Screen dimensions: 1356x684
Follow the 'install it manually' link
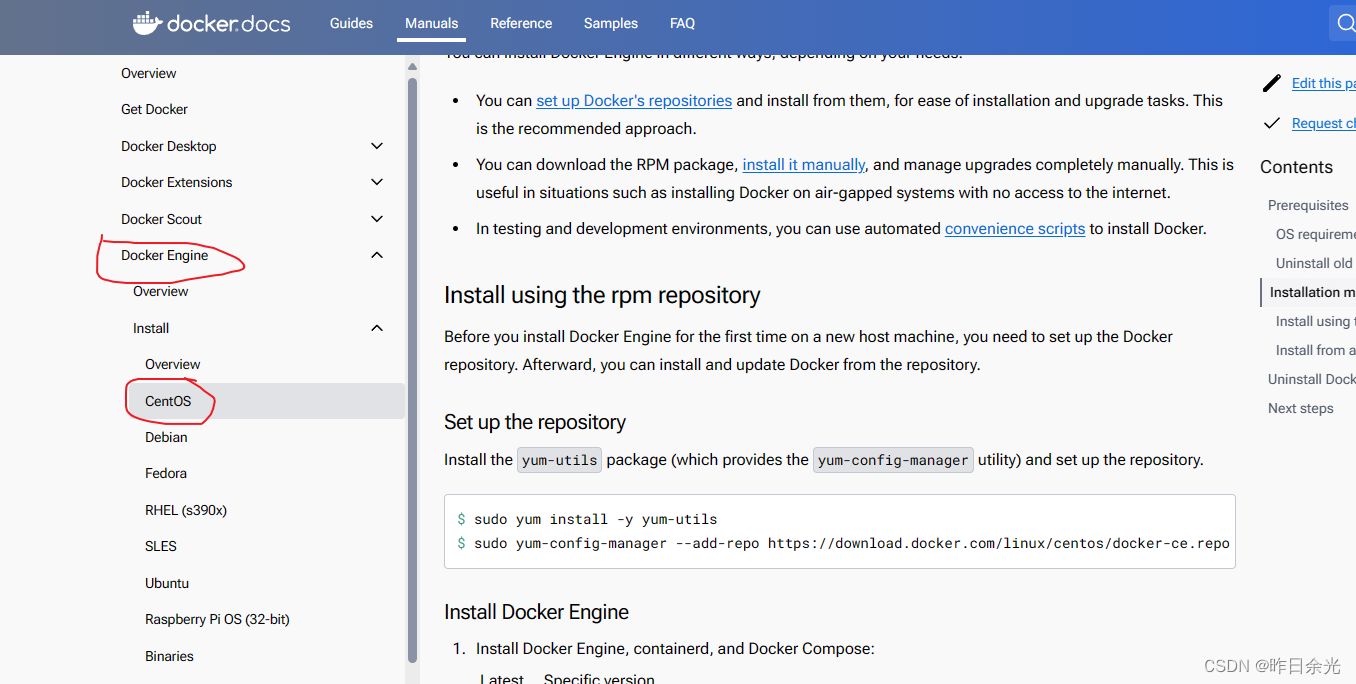point(804,164)
